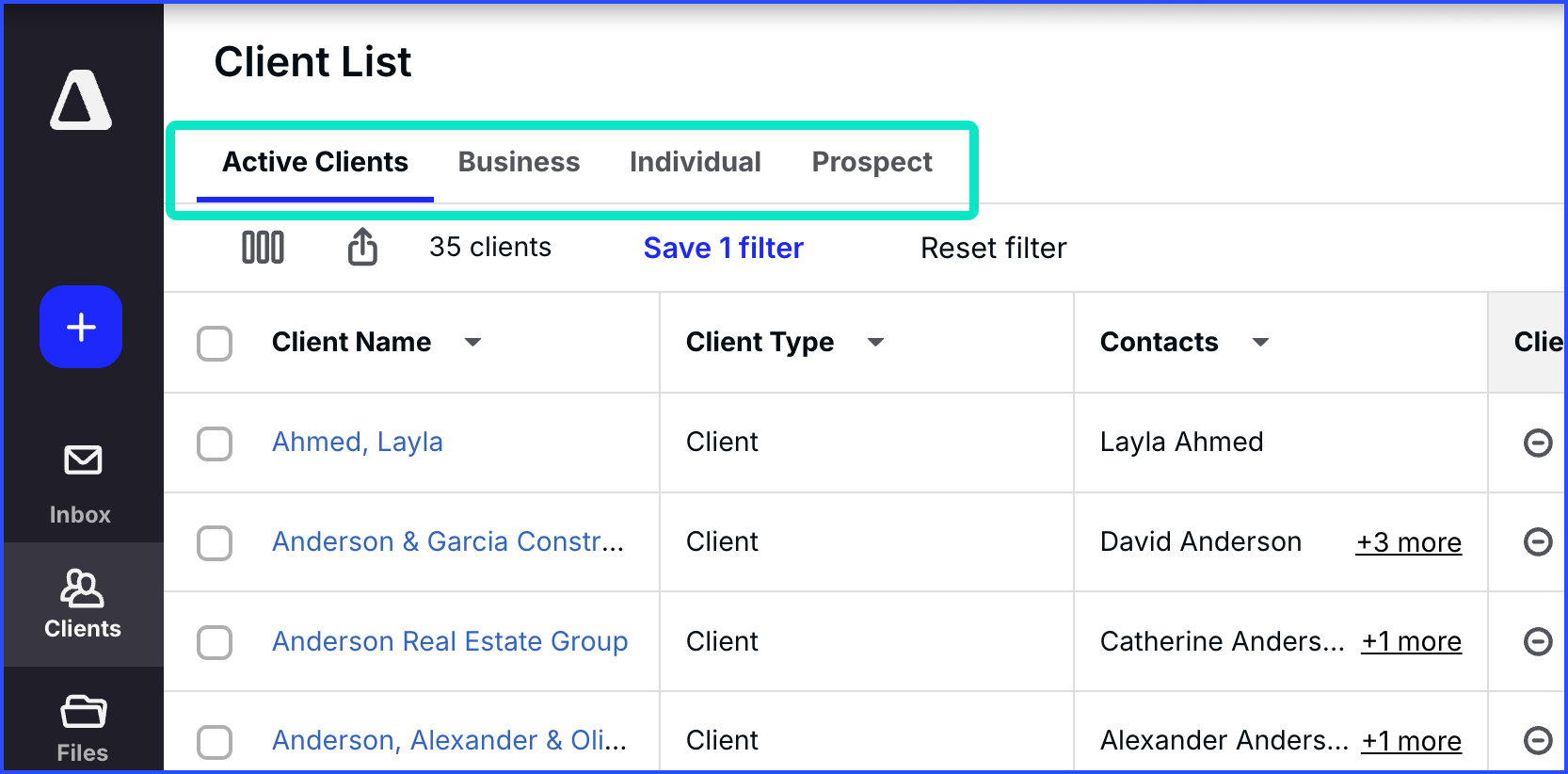Screen dimensions: 1568x774
Task: Click the blue plus create button
Action: [x=81, y=327]
